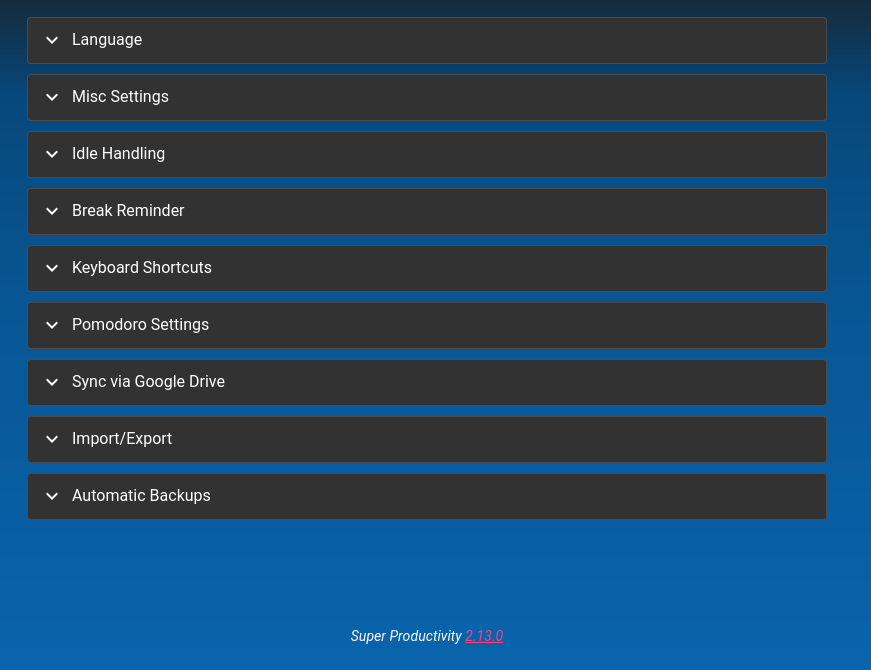Click the chevron icon beside Pomodoro Settings
The width and height of the screenshot is (871, 670).
point(51,325)
